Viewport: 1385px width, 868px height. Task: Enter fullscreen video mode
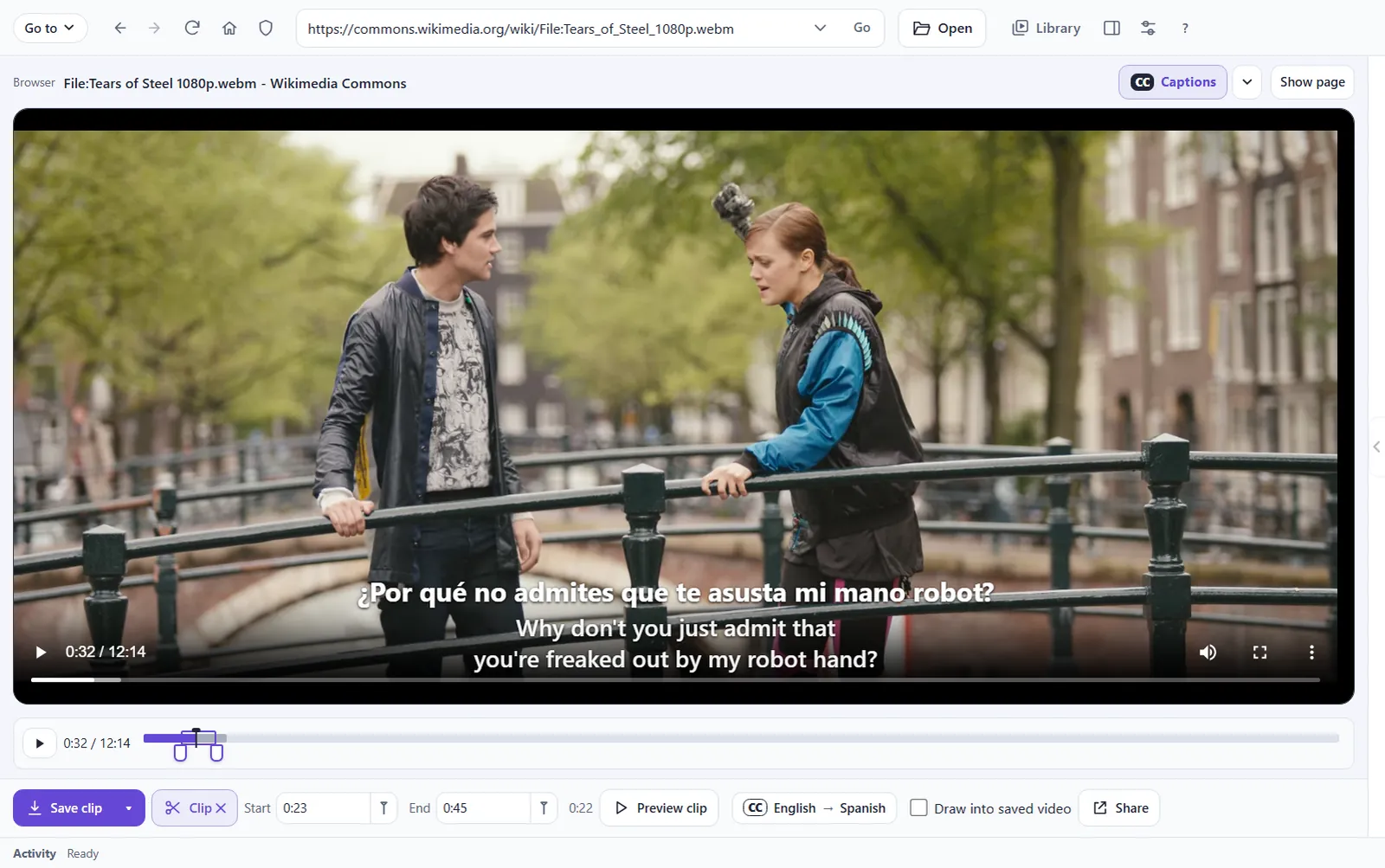[x=1259, y=652]
